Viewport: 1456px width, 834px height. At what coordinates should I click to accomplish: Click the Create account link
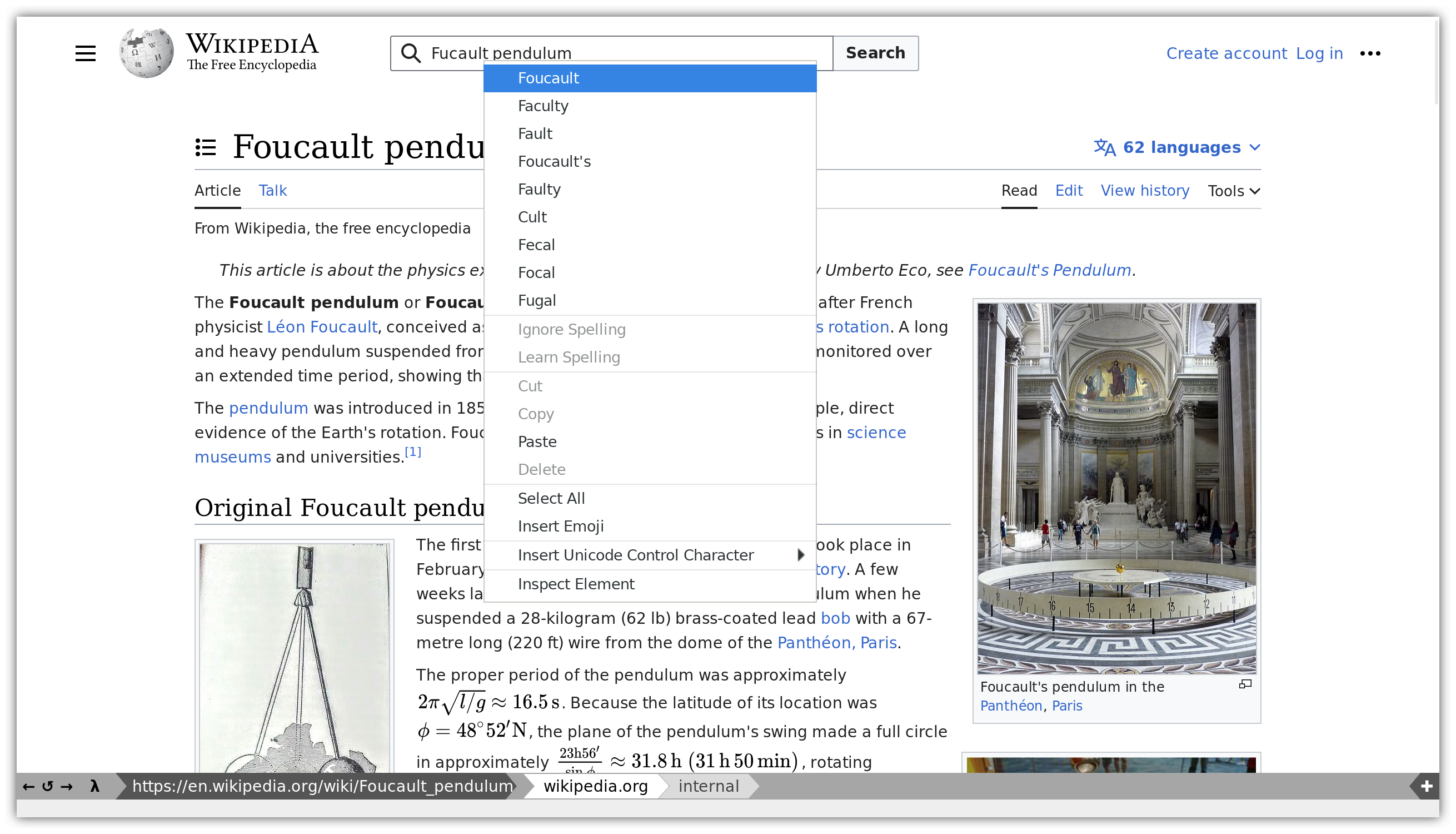1226,53
